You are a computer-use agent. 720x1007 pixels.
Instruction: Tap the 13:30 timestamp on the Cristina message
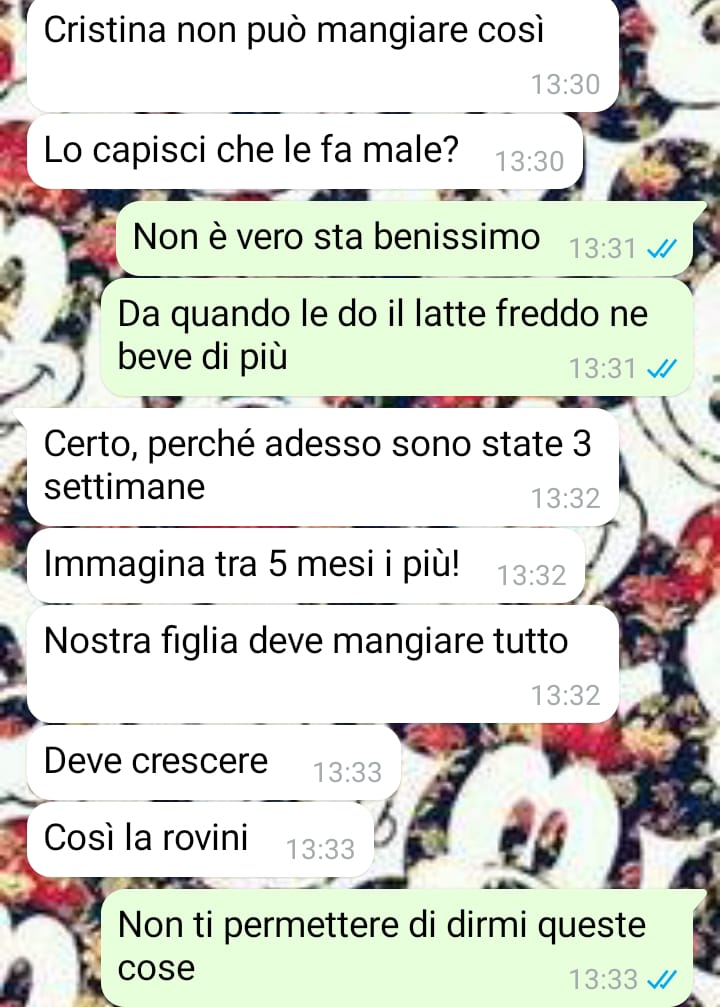pyautogui.click(x=565, y=84)
